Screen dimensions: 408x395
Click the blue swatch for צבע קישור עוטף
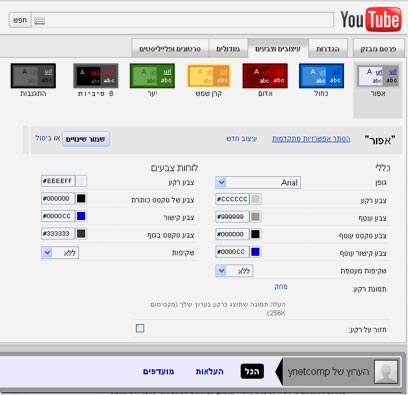point(255,252)
